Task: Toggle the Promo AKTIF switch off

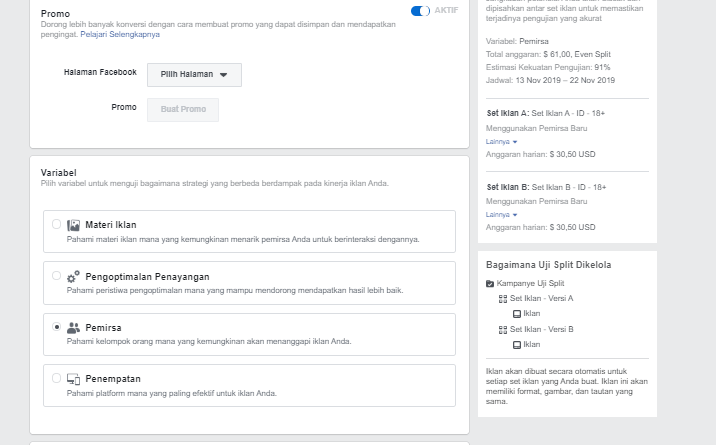Action: 420,11
